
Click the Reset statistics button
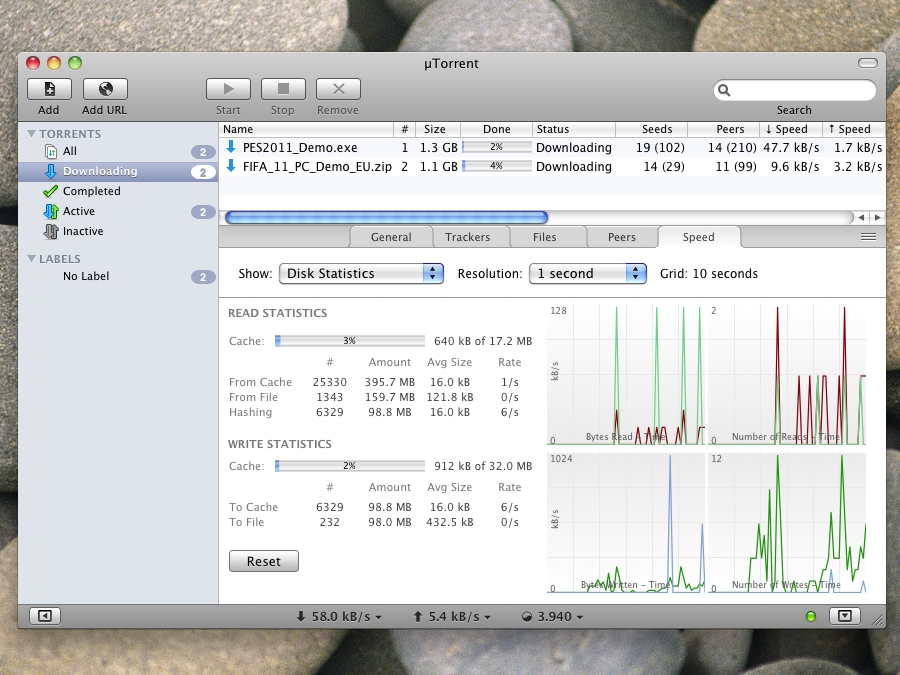click(x=264, y=561)
